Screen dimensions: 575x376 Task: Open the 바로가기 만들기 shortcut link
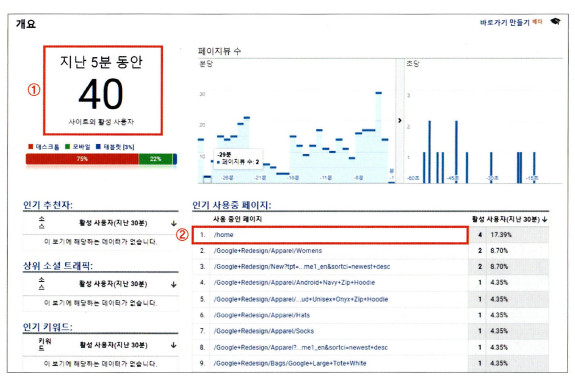tap(505, 22)
